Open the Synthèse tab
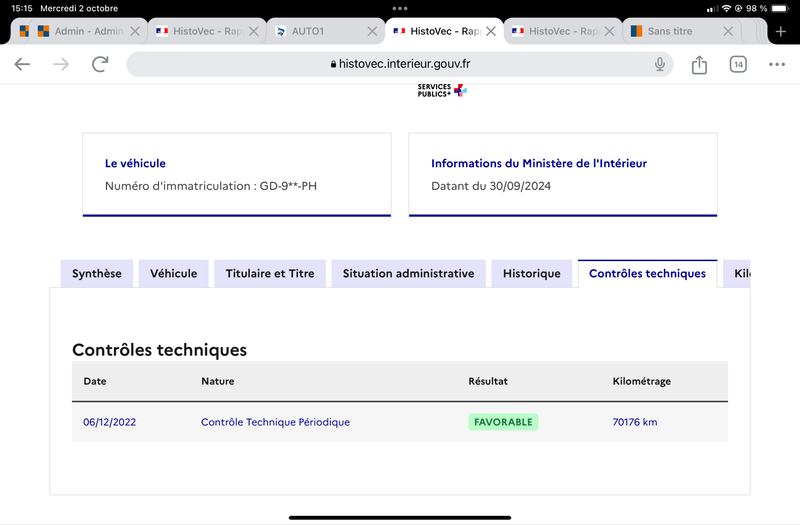 [97, 273]
